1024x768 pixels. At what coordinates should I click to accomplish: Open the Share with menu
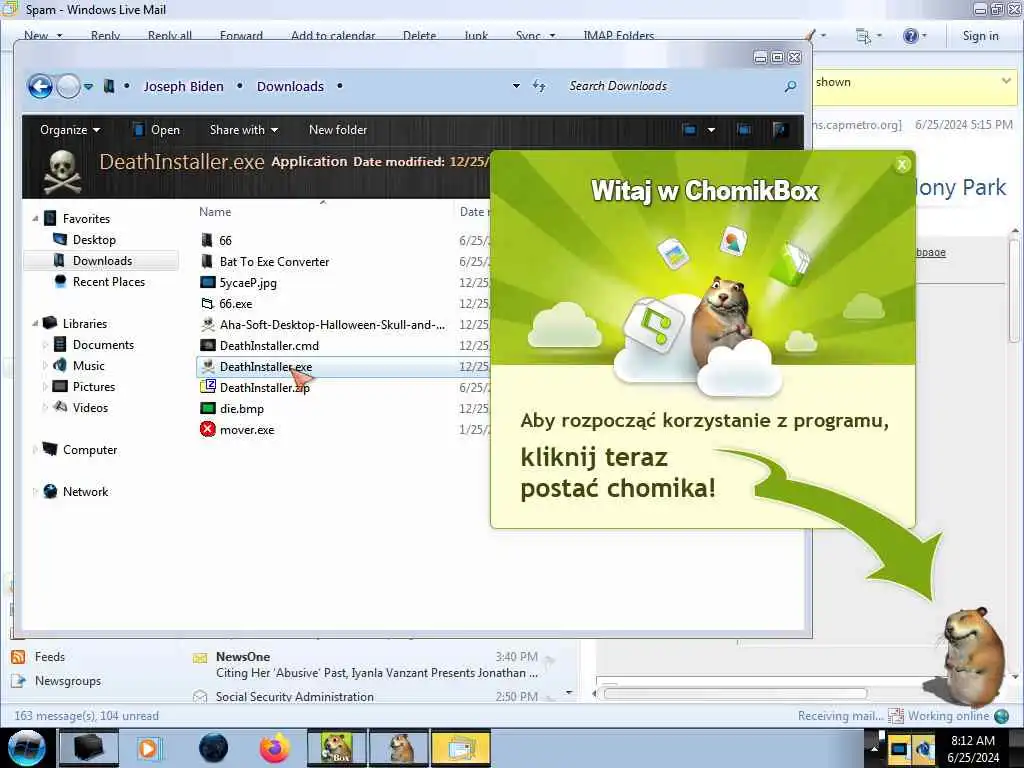pyautogui.click(x=244, y=130)
